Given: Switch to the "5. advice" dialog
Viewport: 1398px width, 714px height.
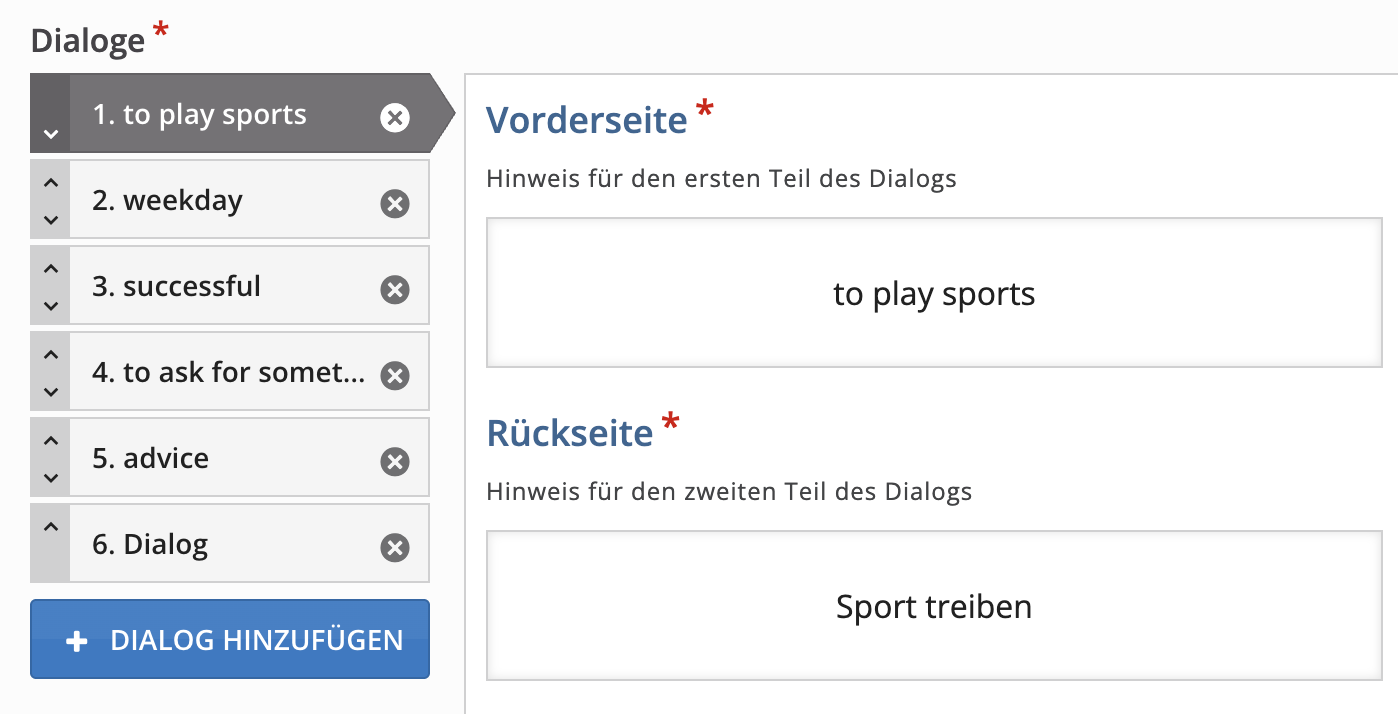Looking at the screenshot, I should coord(220,458).
